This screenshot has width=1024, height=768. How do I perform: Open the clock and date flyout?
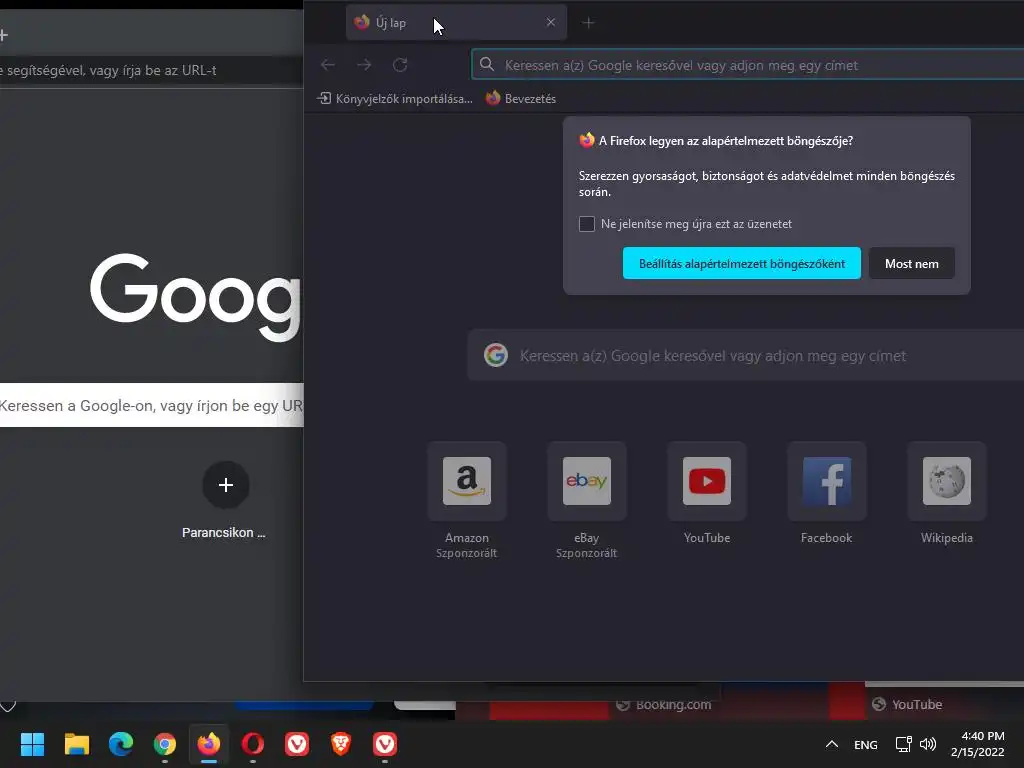(x=978, y=744)
